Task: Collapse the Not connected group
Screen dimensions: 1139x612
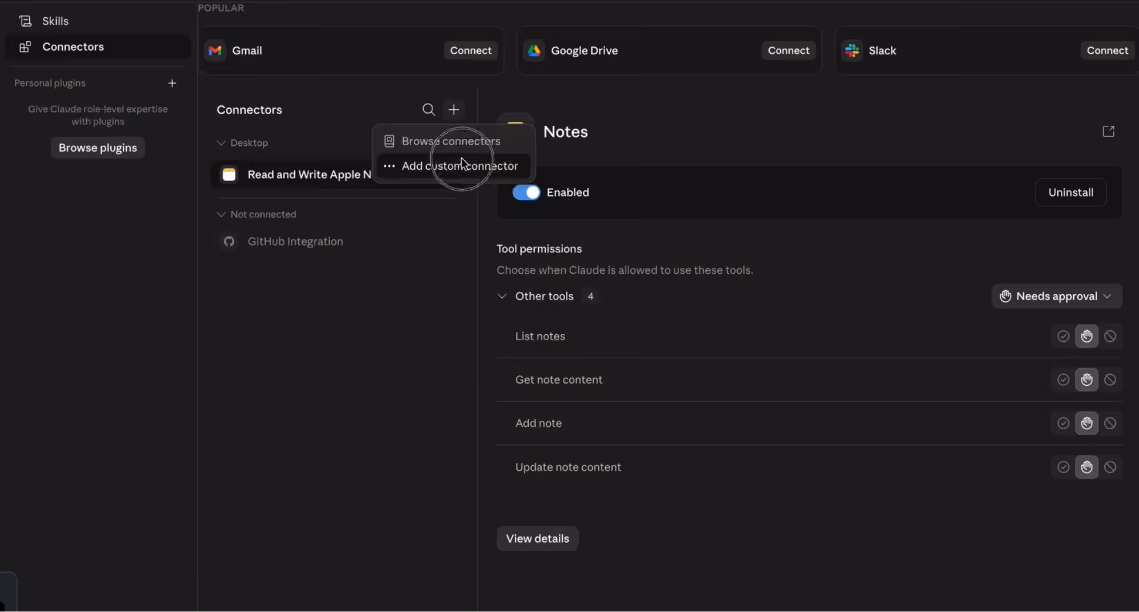Action: point(221,214)
